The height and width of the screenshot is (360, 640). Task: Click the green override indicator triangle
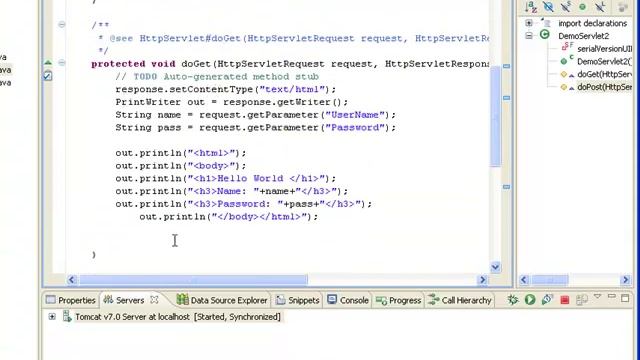(48, 62)
